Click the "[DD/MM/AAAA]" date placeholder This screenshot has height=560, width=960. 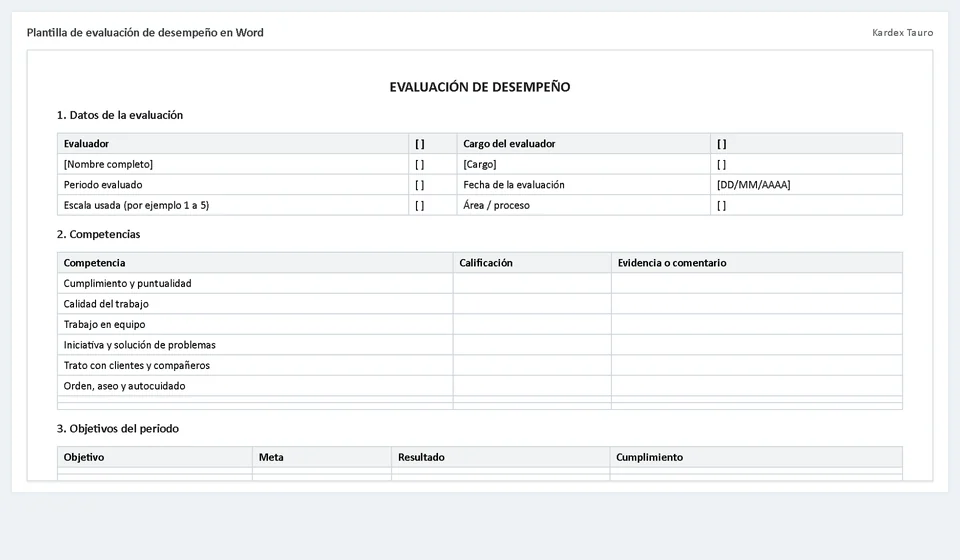806,185
